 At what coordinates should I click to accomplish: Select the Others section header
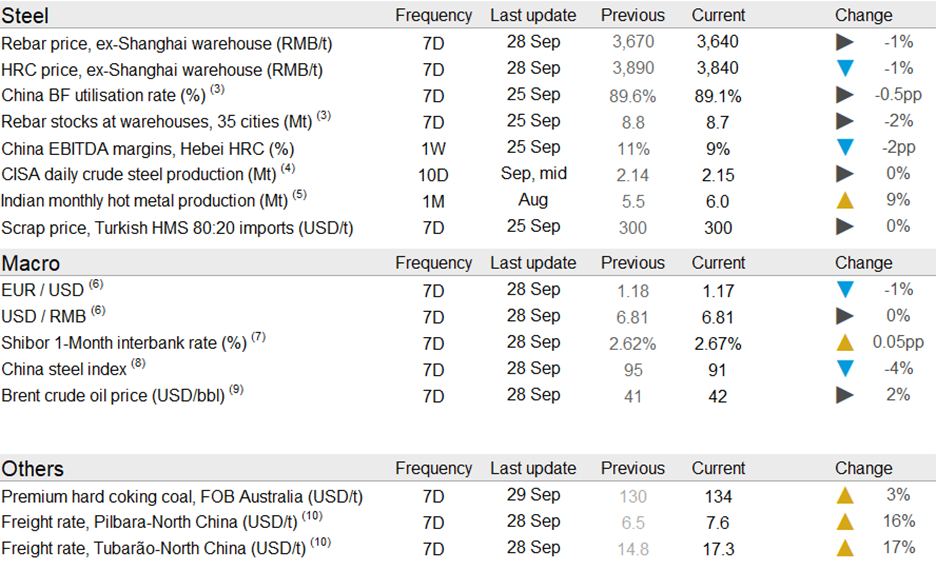33,469
